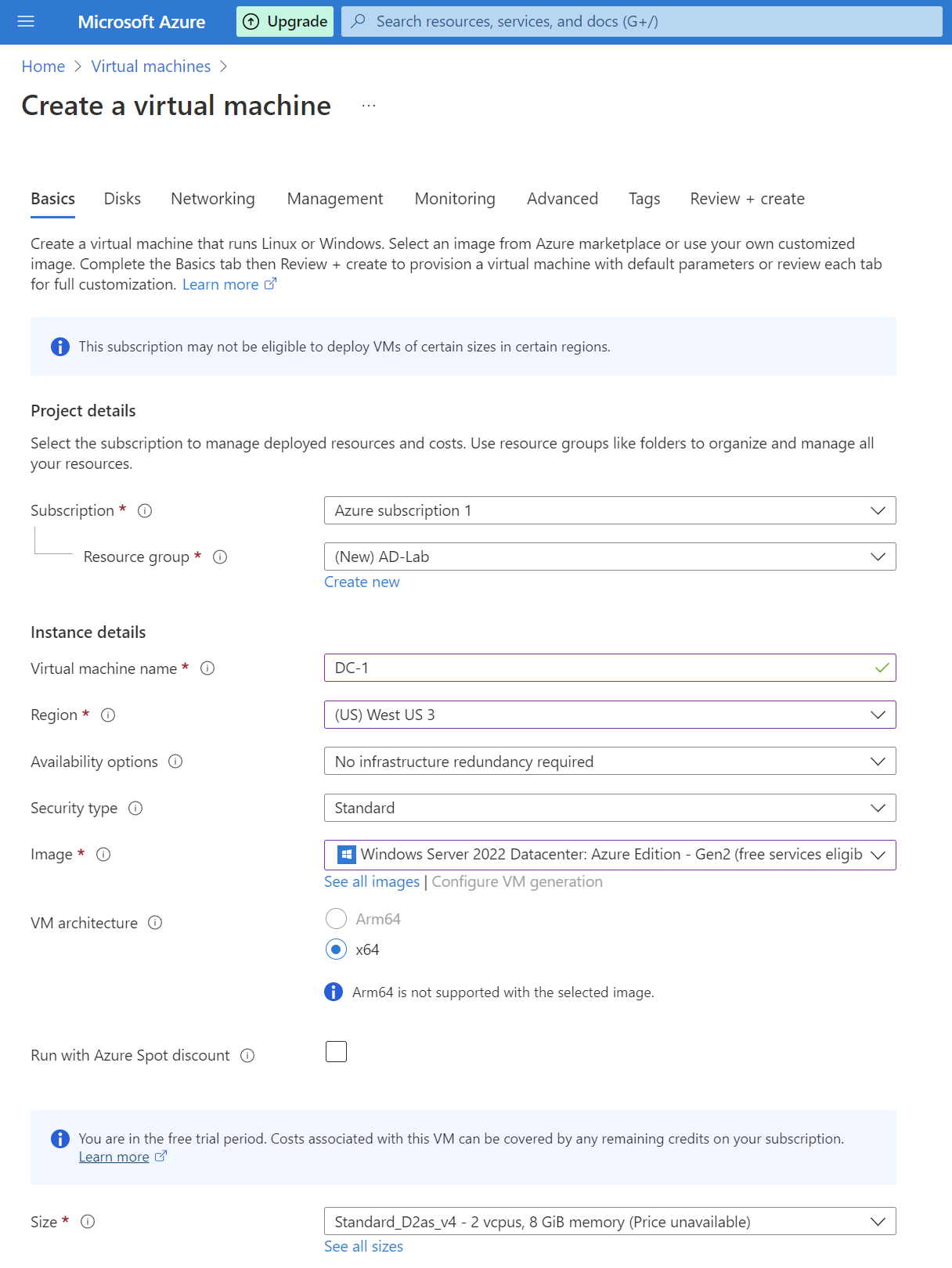
Task: Open the Availability options dropdown
Action: 610,762
